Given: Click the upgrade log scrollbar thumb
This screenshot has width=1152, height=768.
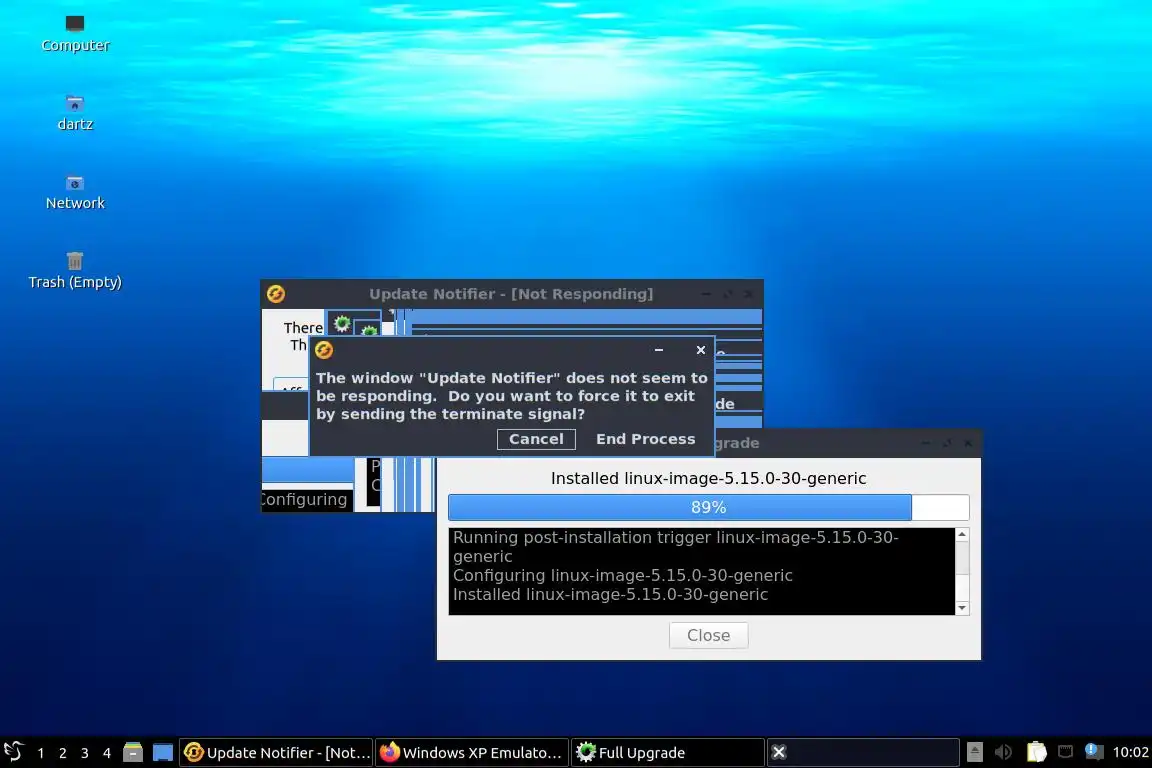Looking at the screenshot, I should click(x=962, y=559).
